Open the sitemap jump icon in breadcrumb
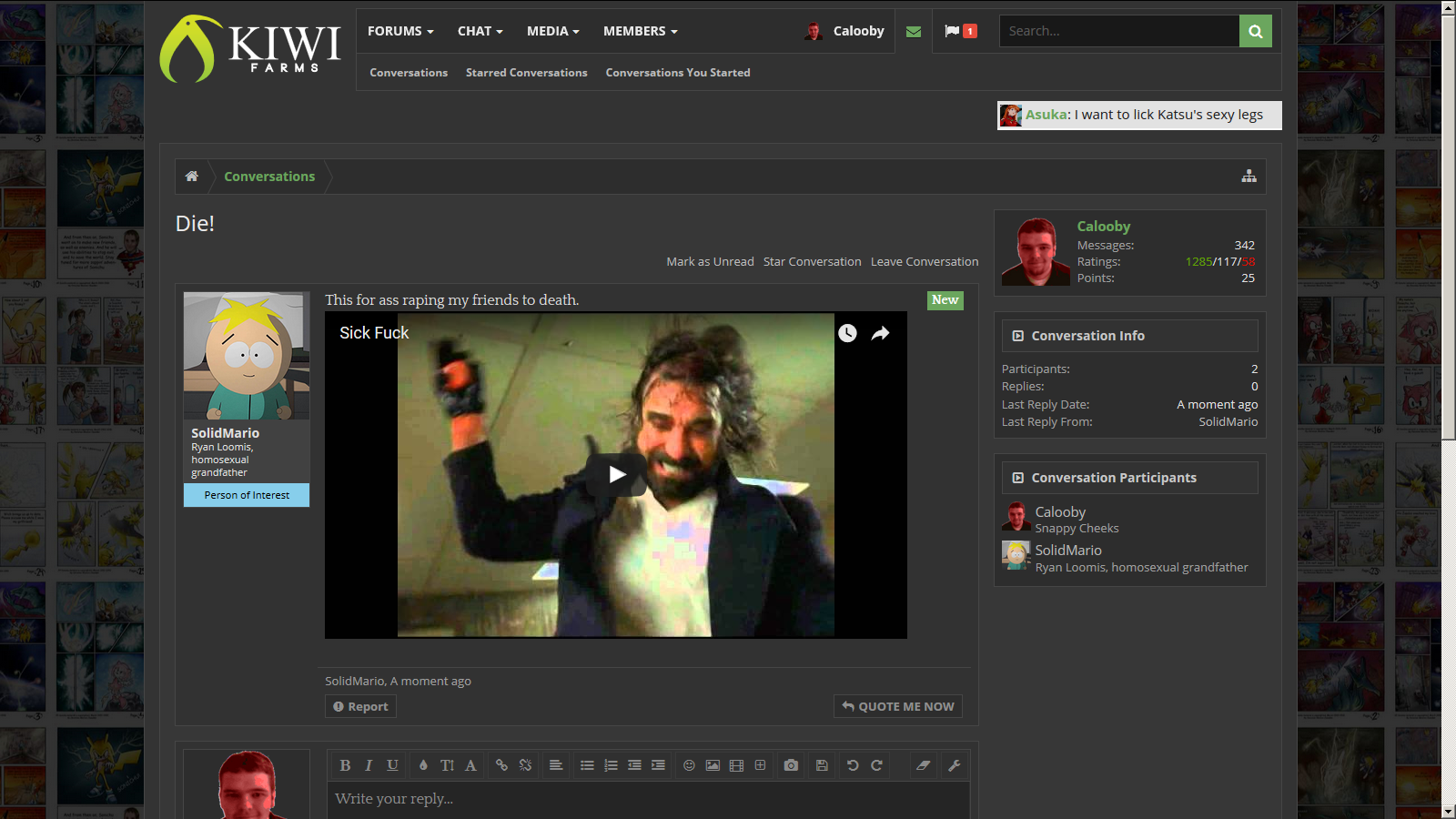The width and height of the screenshot is (1456, 819). [1249, 177]
